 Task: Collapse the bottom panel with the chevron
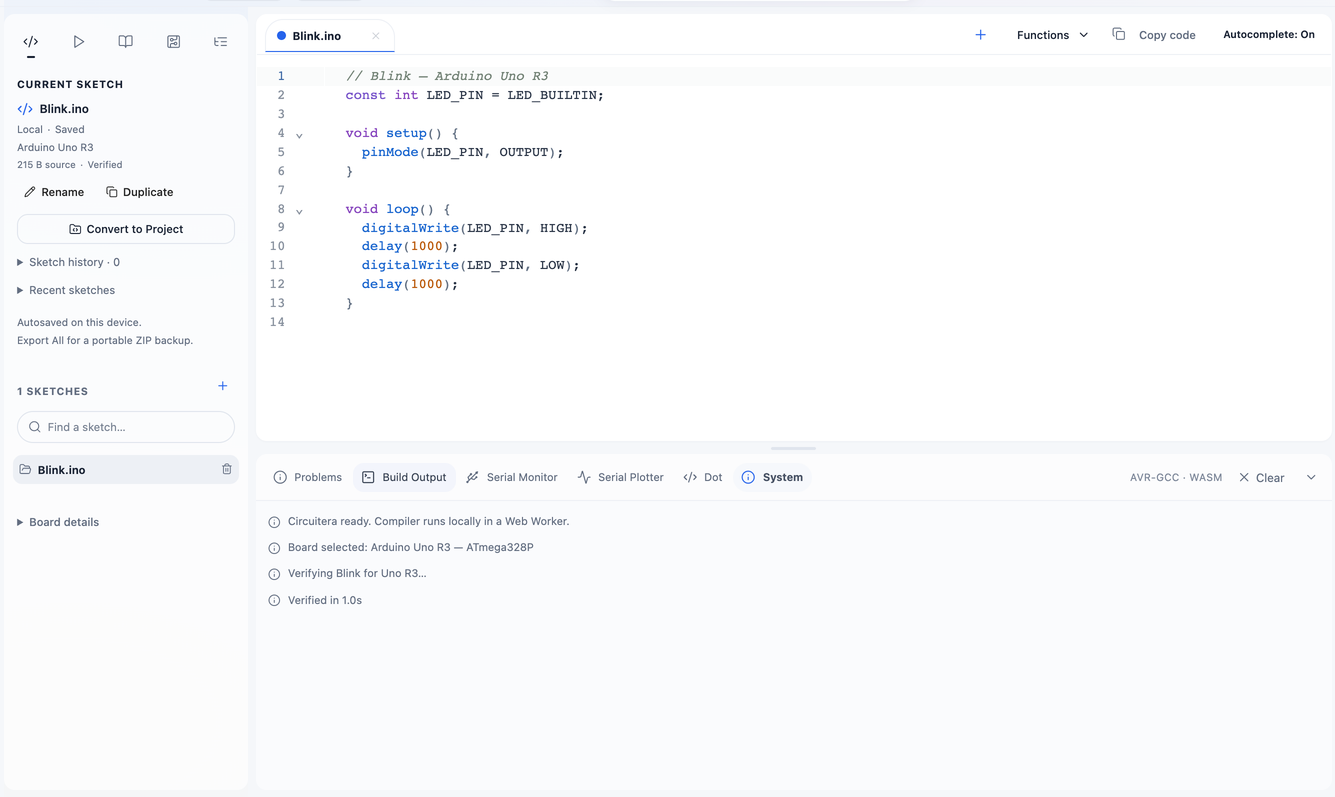[x=1311, y=478]
